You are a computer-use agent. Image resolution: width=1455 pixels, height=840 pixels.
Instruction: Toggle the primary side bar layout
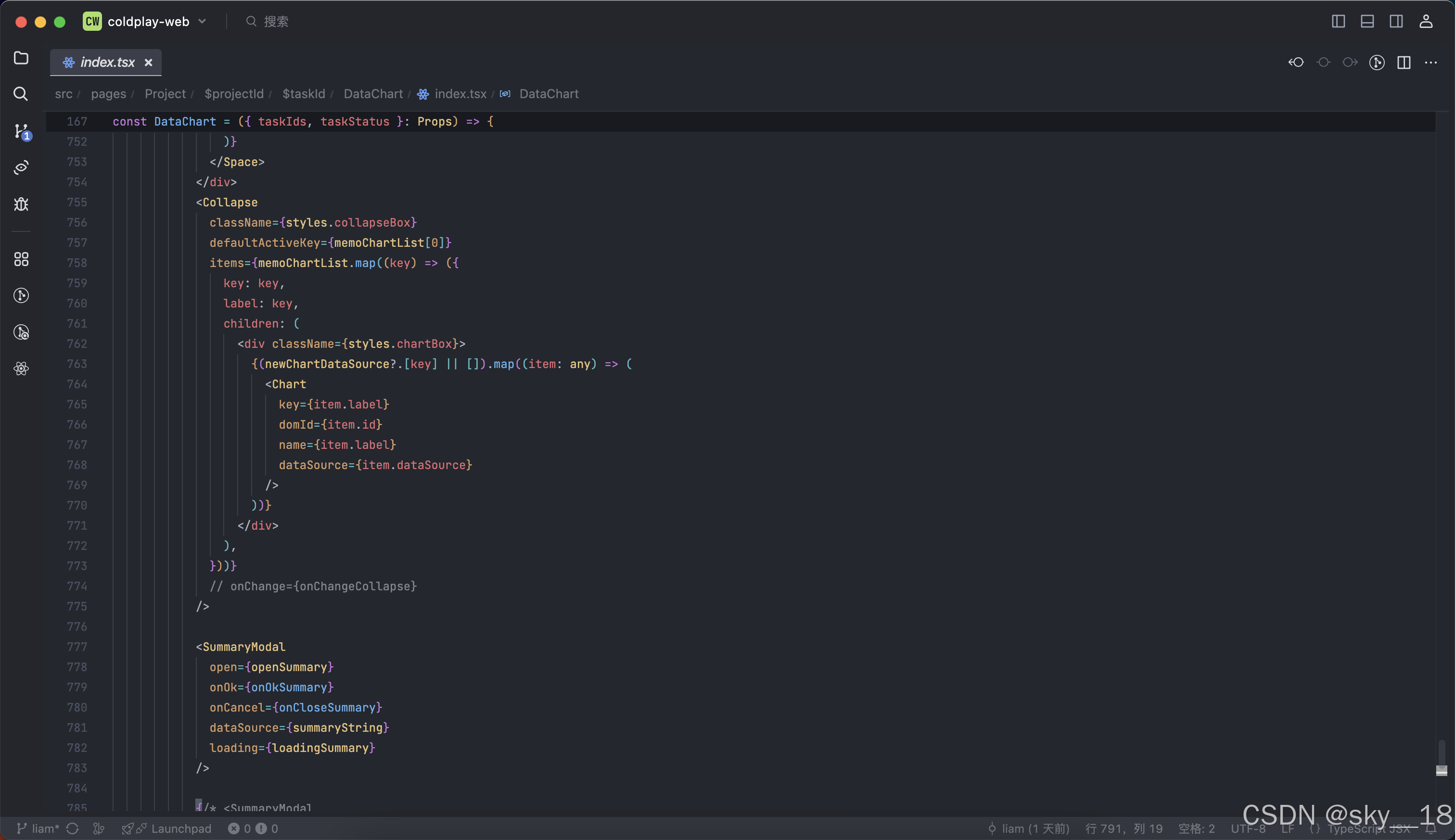(1338, 21)
